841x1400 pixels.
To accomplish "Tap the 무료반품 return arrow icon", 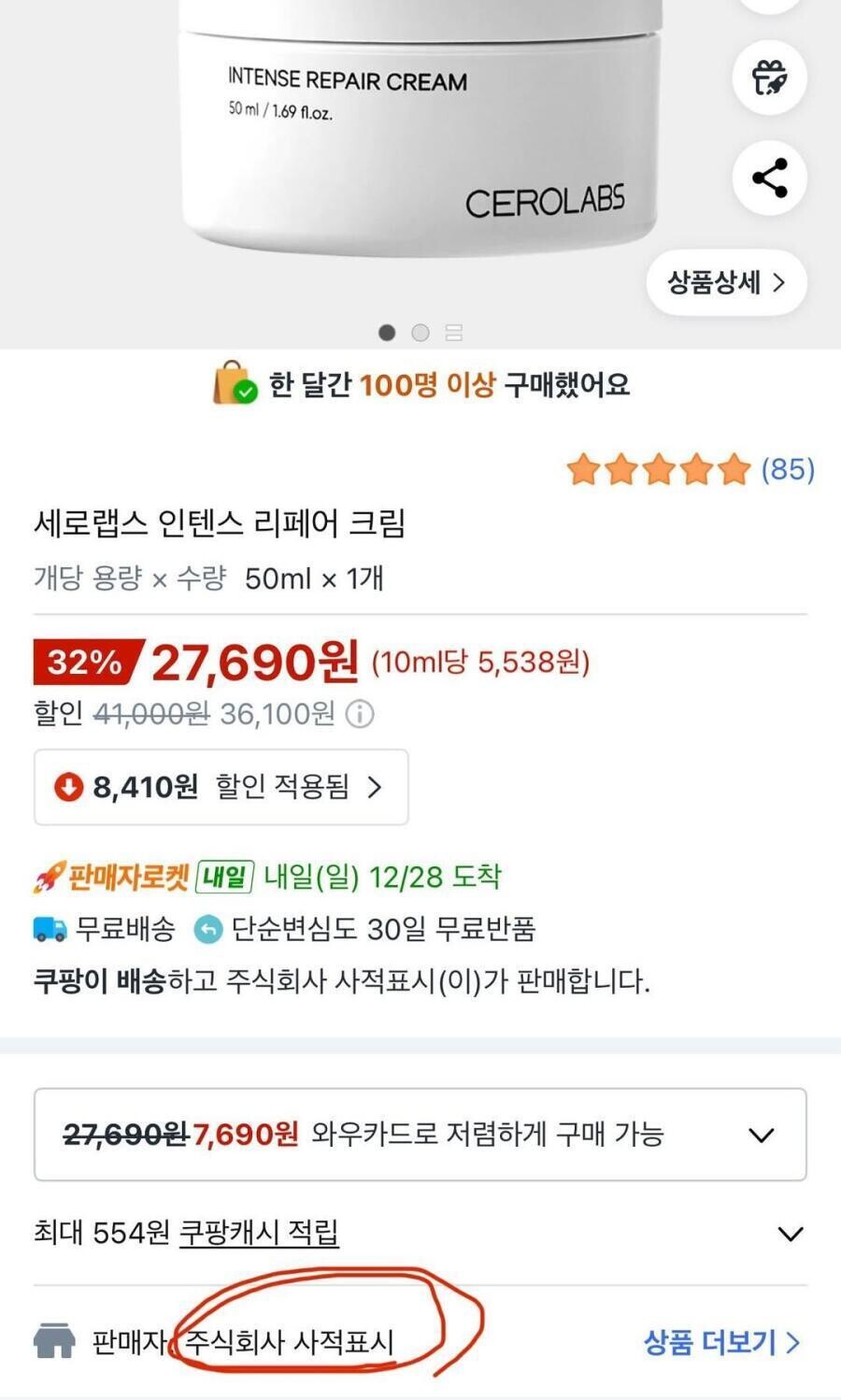I will 207,929.
